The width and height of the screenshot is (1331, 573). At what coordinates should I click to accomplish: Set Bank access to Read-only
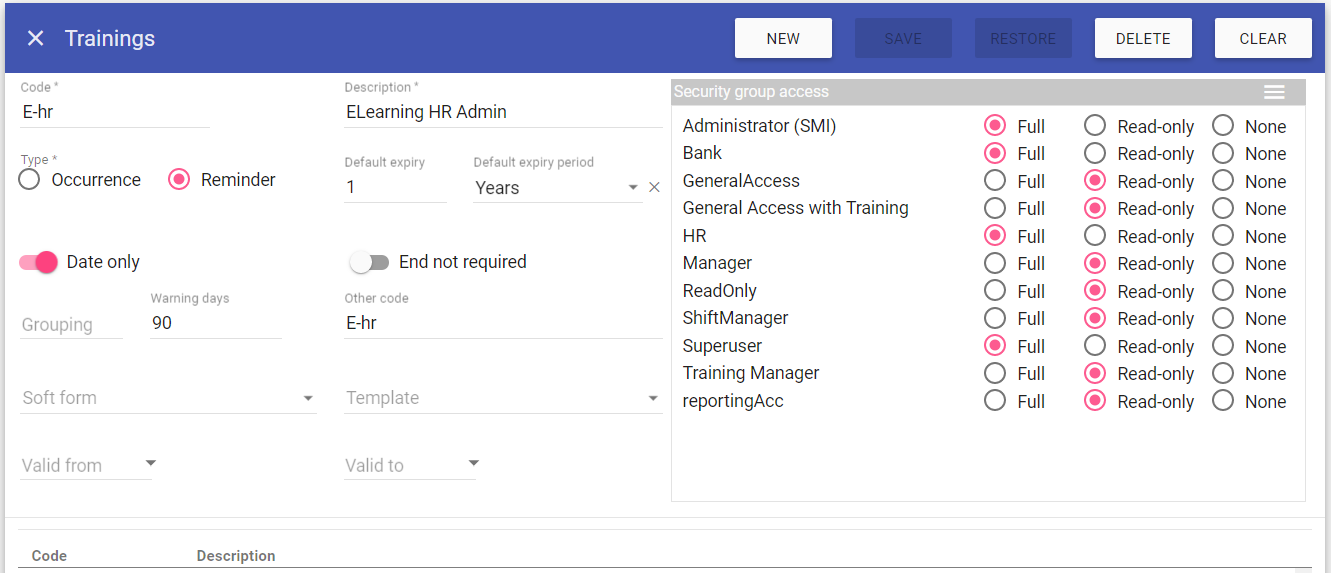coord(1095,154)
